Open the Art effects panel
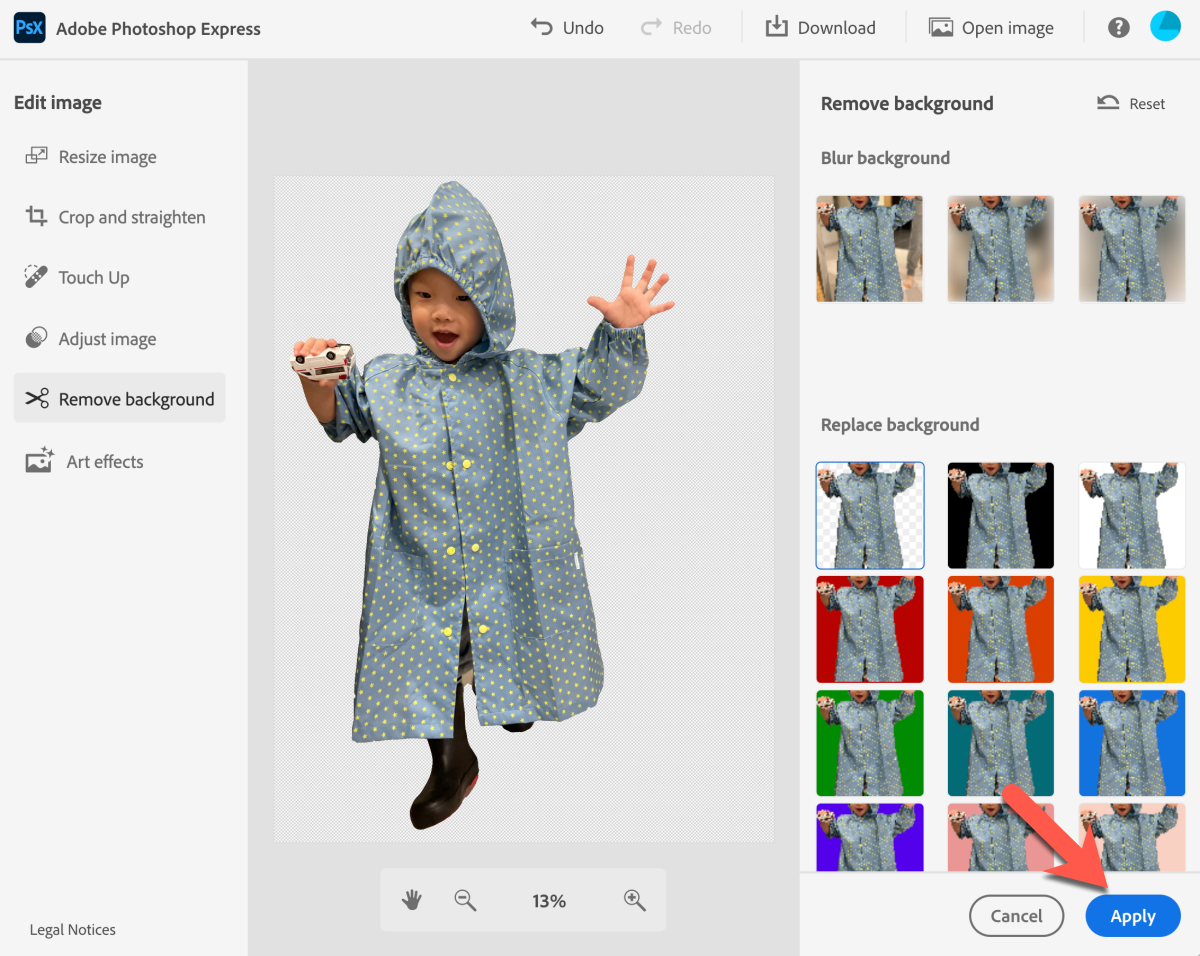1200x956 pixels. pos(104,461)
